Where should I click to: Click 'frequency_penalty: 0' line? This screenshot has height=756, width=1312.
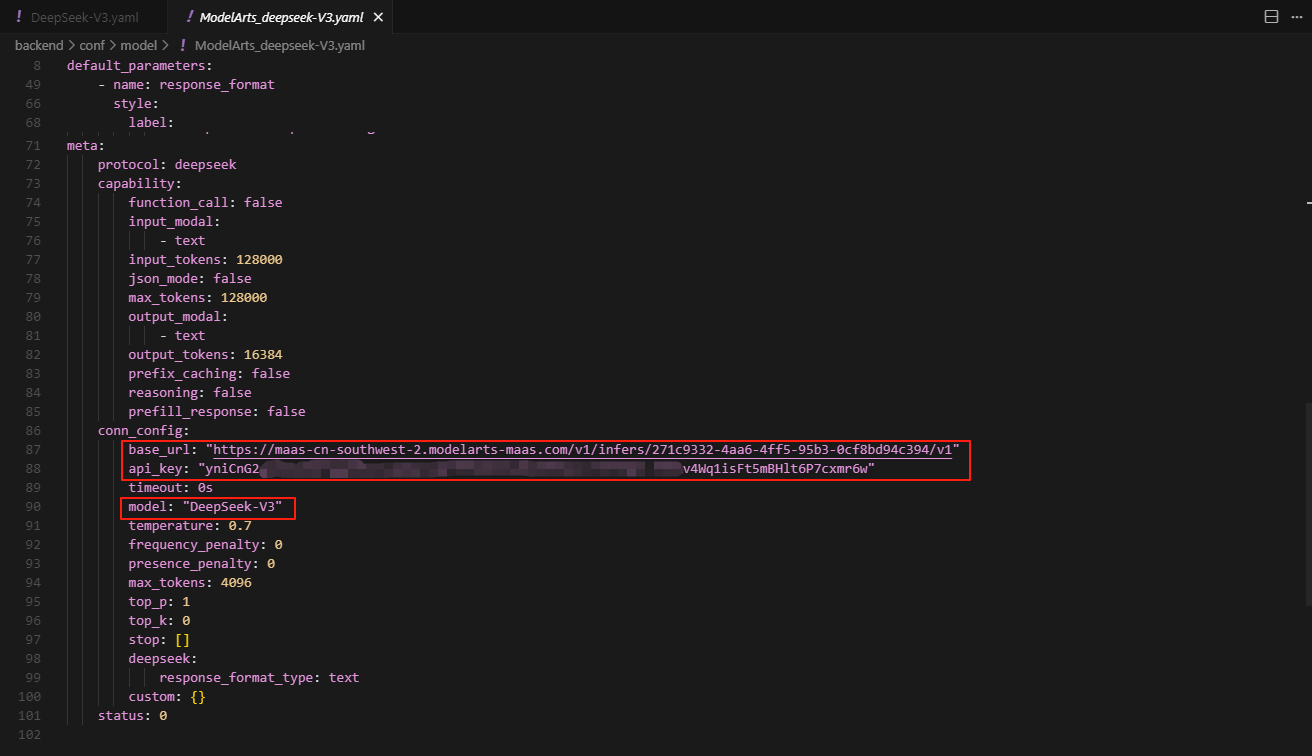tap(205, 544)
